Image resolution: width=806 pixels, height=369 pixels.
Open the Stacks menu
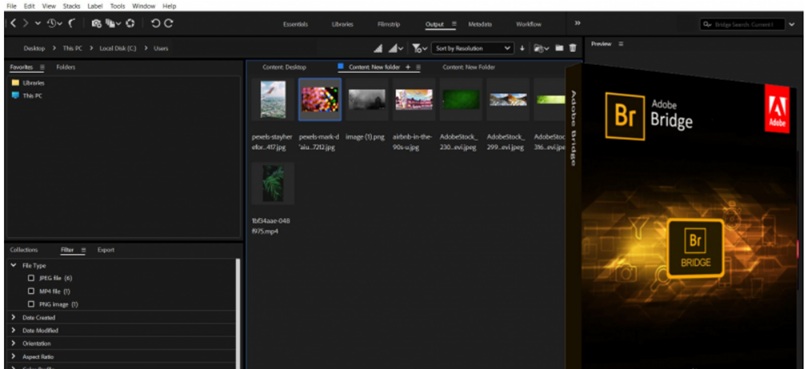(71, 6)
